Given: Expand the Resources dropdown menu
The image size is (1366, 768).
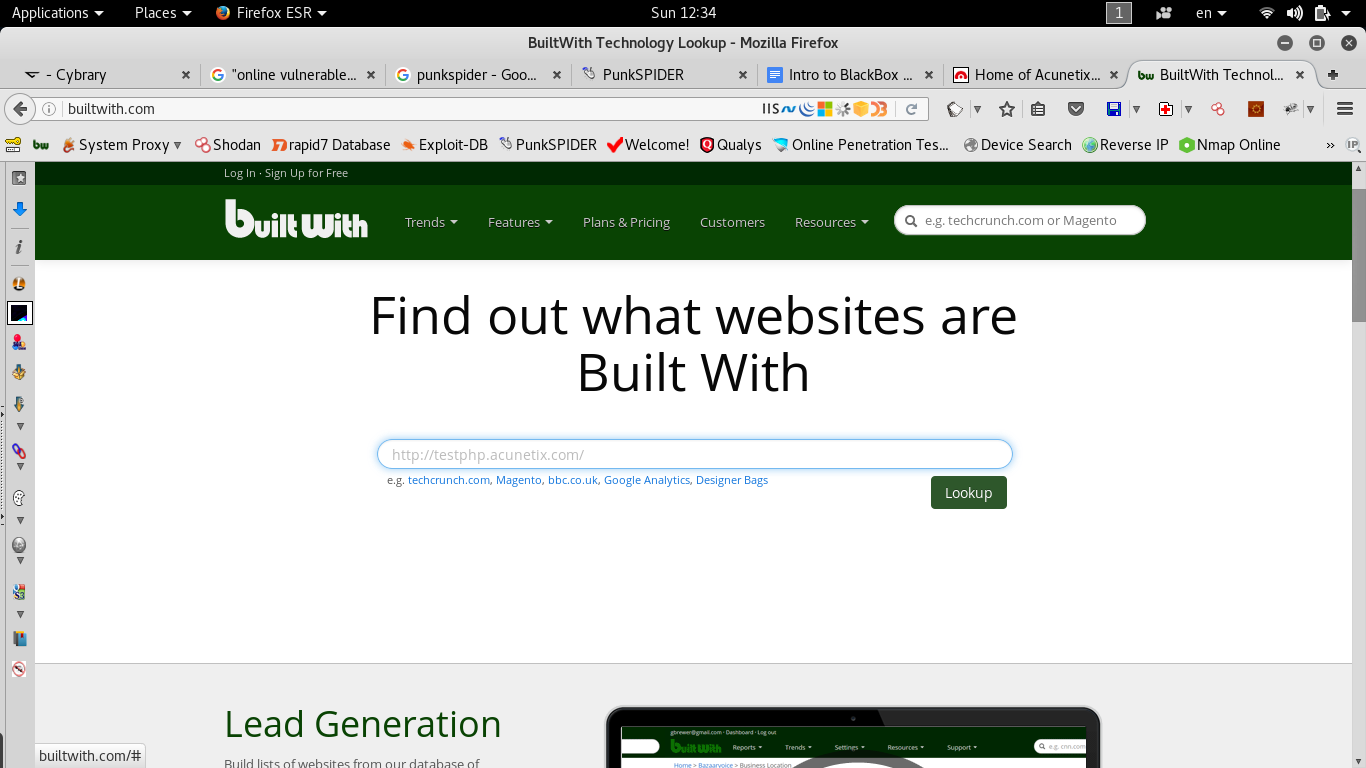Looking at the screenshot, I should click(832, 222).
